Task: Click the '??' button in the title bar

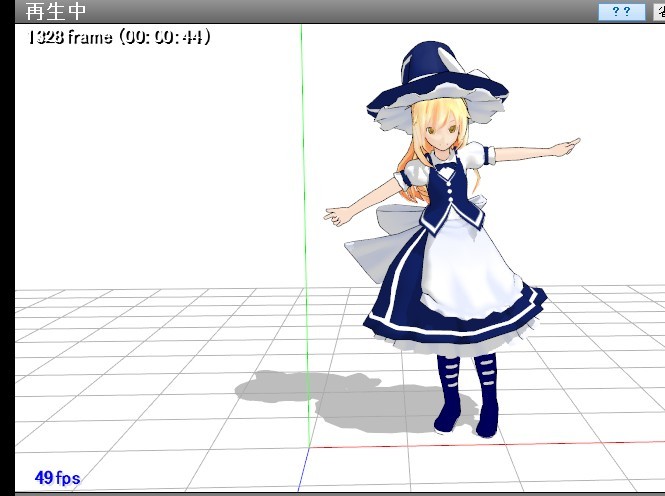Action: (621, 11)
